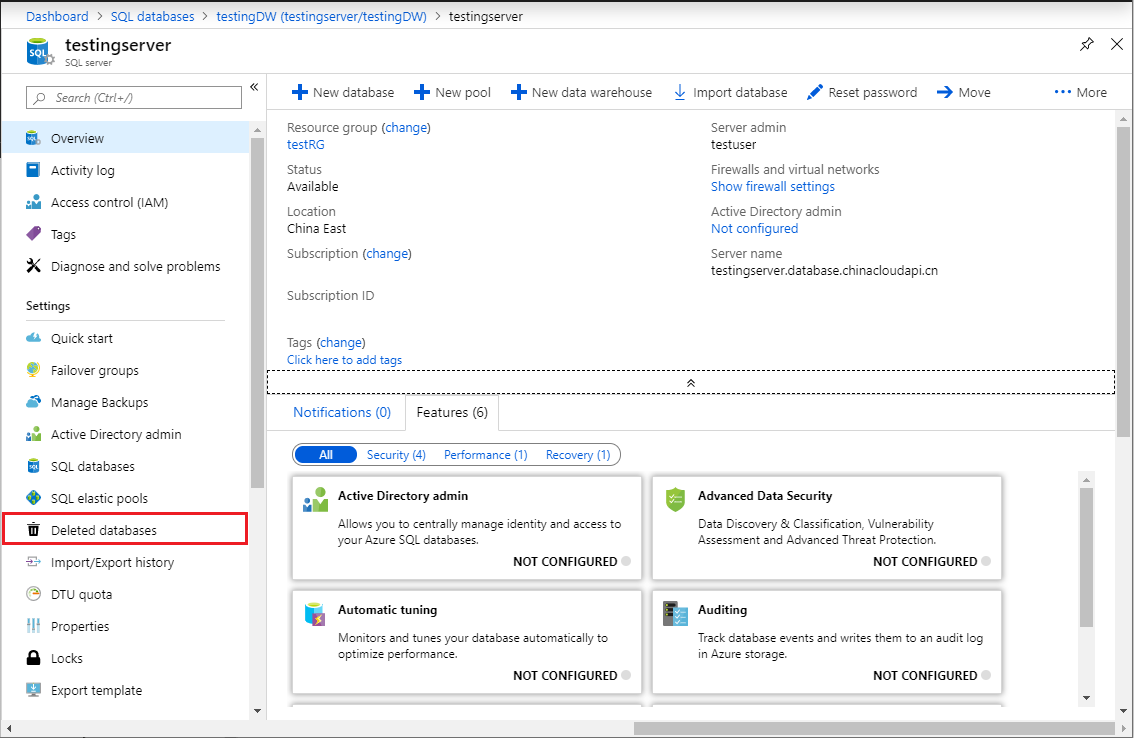Click the Overview icon in sidebar

pos(33,138)
